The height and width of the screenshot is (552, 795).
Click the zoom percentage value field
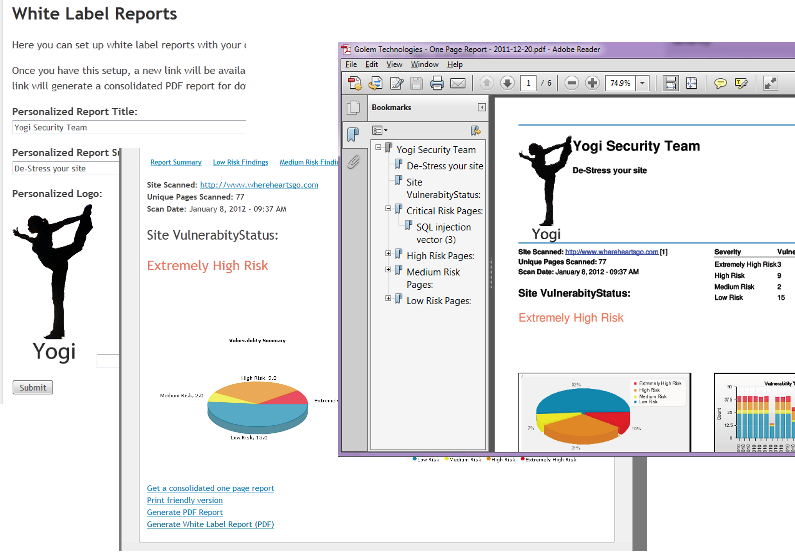click(x=621, y=83)
